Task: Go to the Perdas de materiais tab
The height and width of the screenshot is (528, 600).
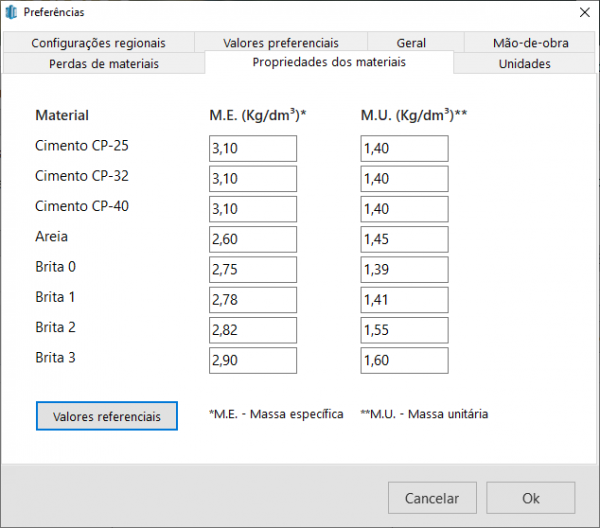Action: coord(103,63)
